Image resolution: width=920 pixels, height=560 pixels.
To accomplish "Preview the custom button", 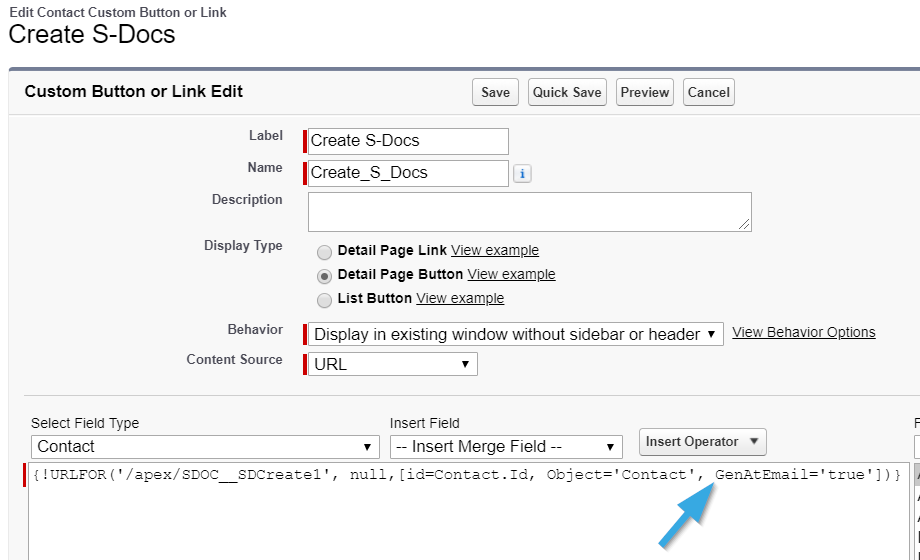I will click(645, 92).
